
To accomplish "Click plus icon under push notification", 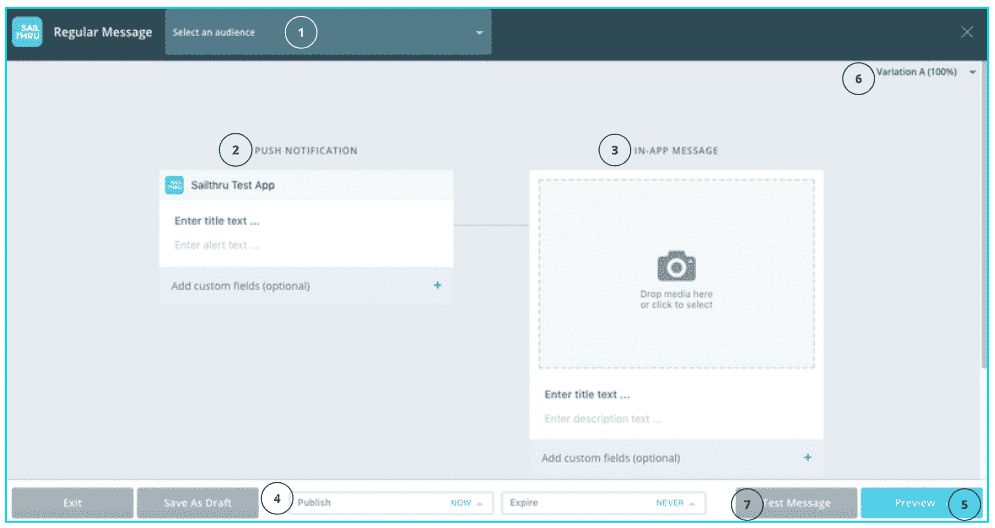I will pyautogui.click(x=437, y=286).
